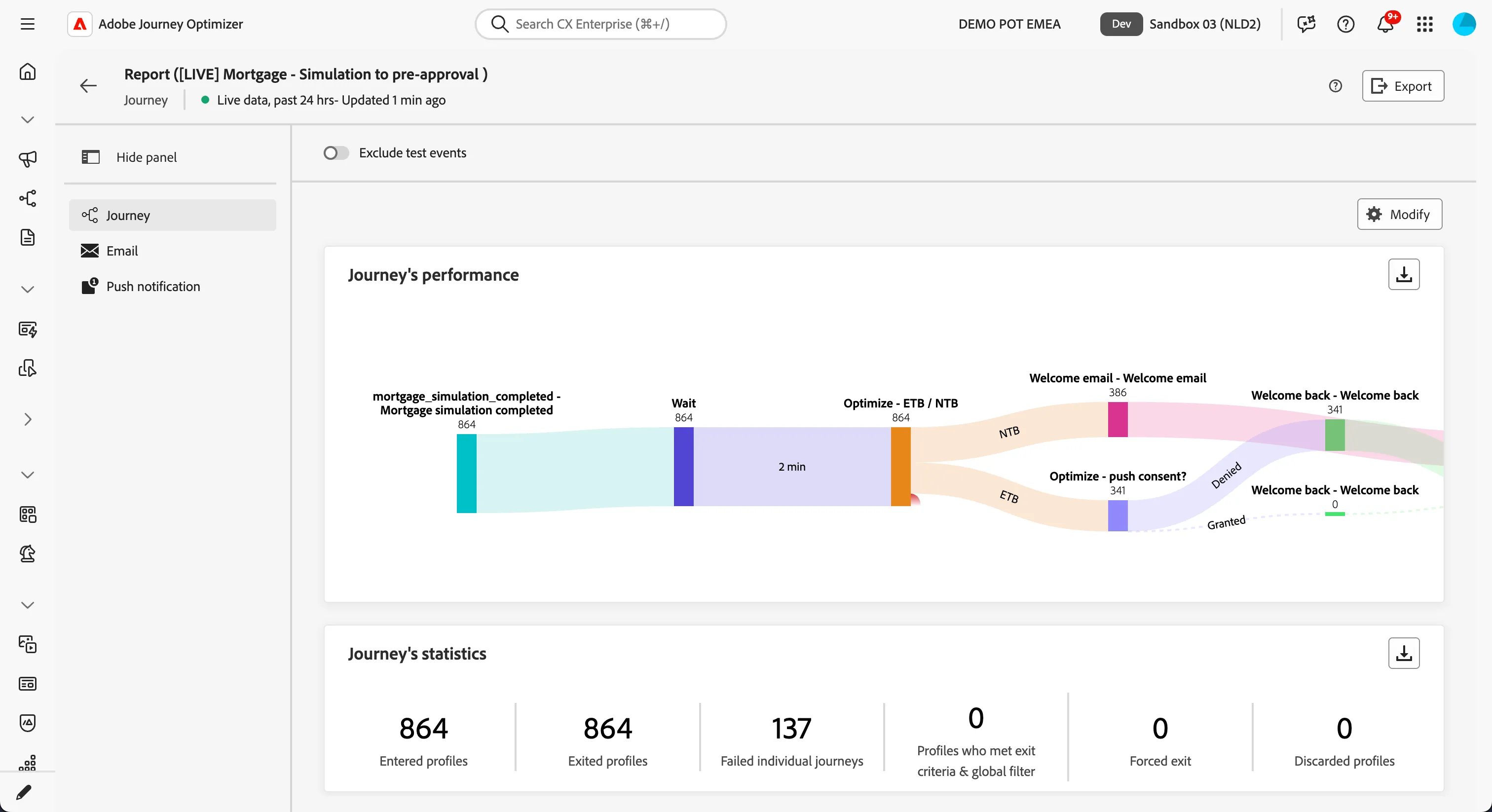
Task: Click DEMO POT EMEA organization name
Action: pos(1009,24)
